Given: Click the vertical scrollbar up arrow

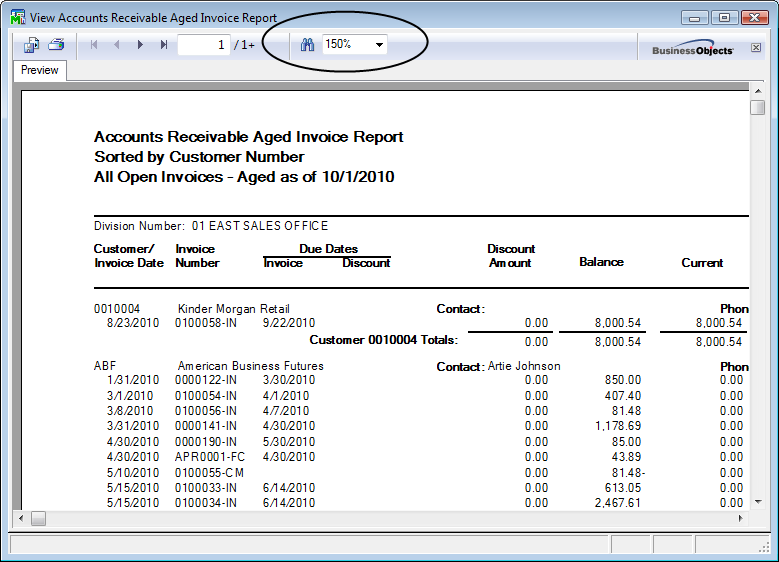Looking at the screenshot, I should tap(758, 91).
